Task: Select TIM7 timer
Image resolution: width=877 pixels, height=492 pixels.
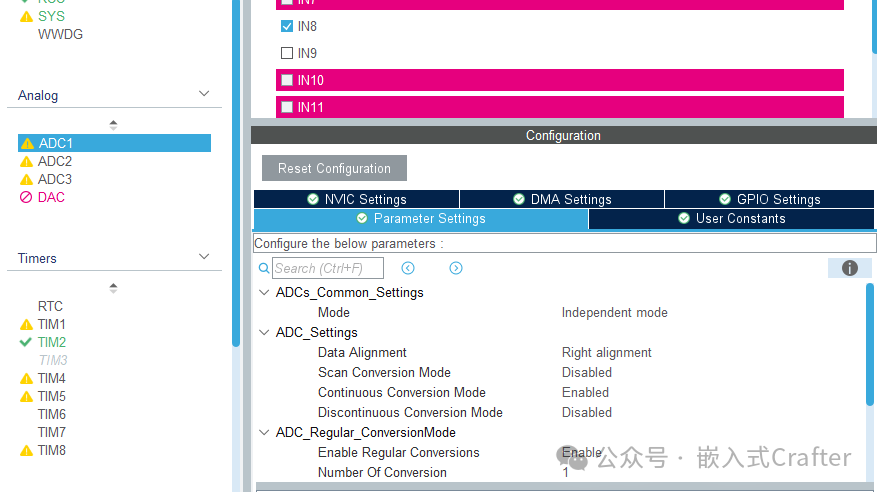Action: (x=52, y=432)
